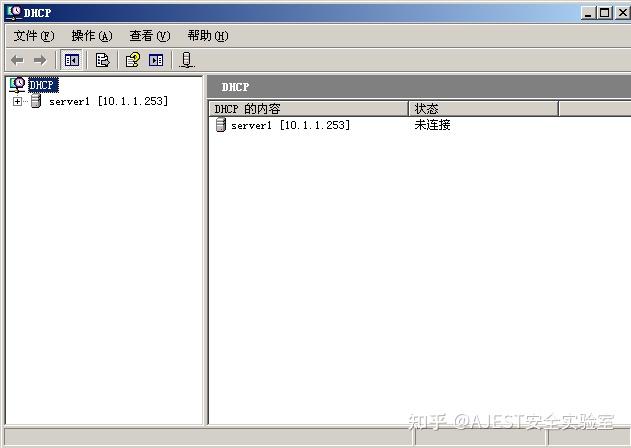The height and width of the screenshot is (448, 631).
Task: Open Help via the question mark icon
Action: pos(132,60)
